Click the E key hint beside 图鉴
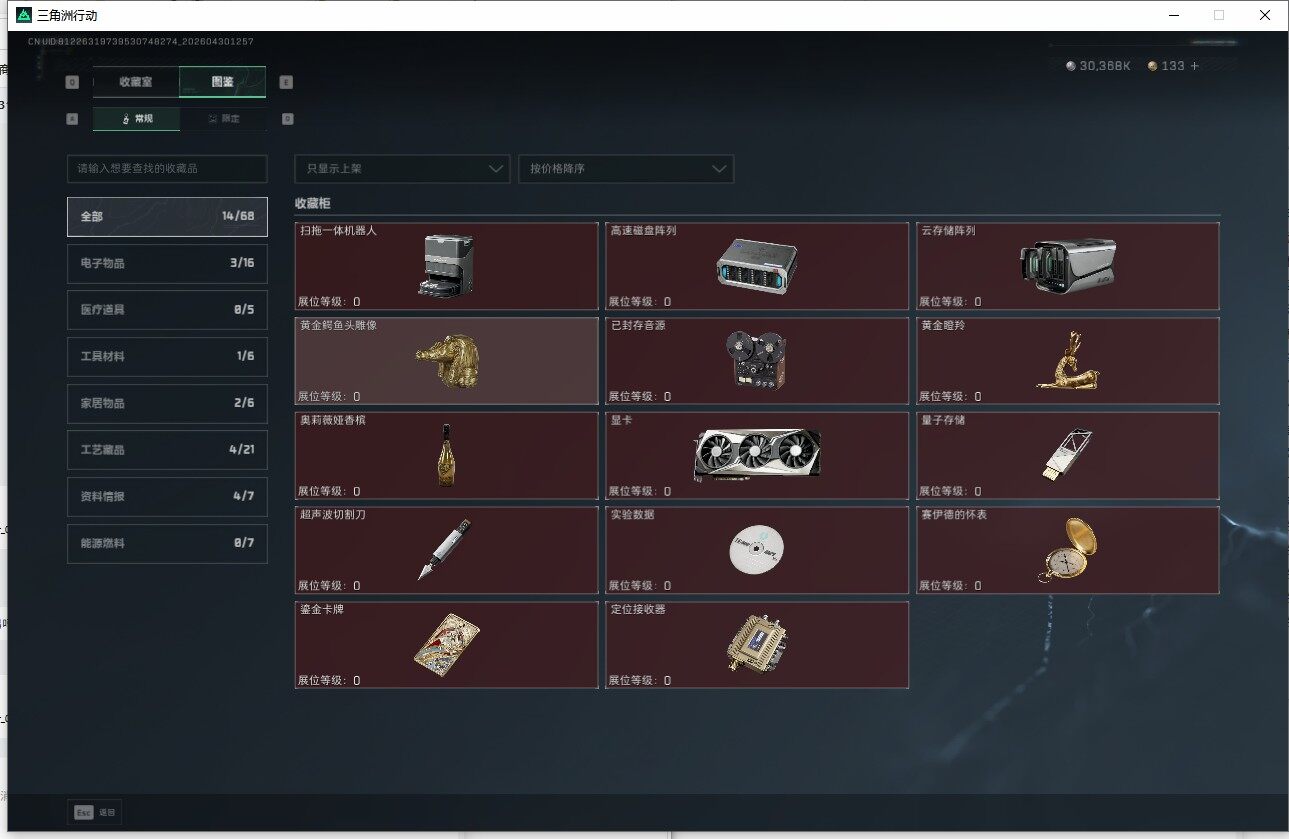1289x839 pixels. (287, 83)
